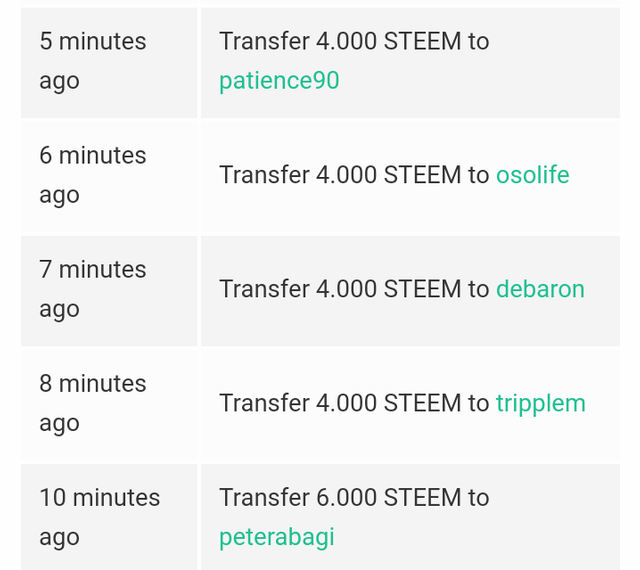The image size is (640, 570).
Task: Click the word STEEM in the patience90 row
Action: click(422, 41)
